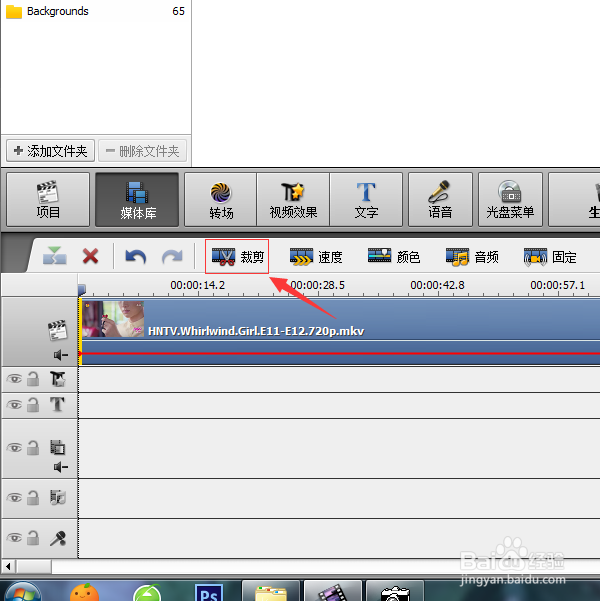Click the red X delete icon
Viewport: 600px width, 601px height.
tap(90, 256)
